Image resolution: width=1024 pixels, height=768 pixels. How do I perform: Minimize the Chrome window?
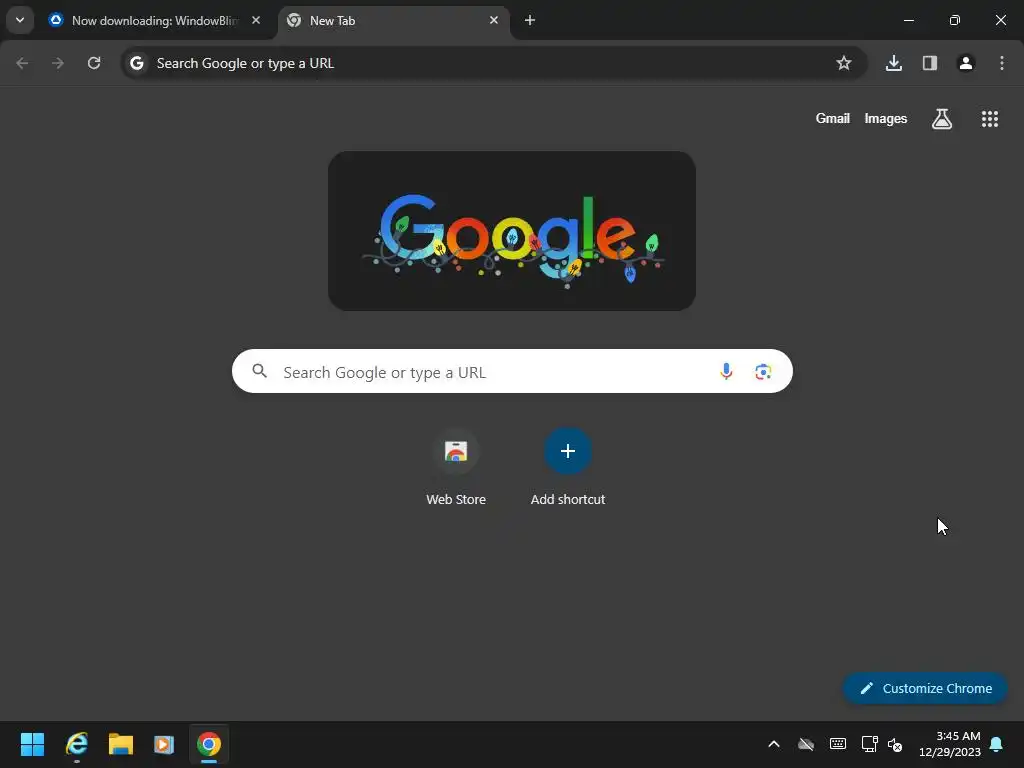[908, 20]
